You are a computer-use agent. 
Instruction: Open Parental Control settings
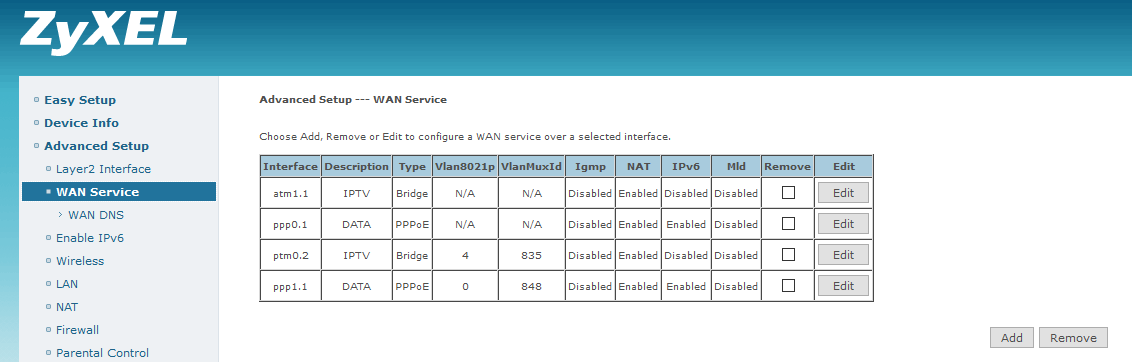click(x=103, y=353)
